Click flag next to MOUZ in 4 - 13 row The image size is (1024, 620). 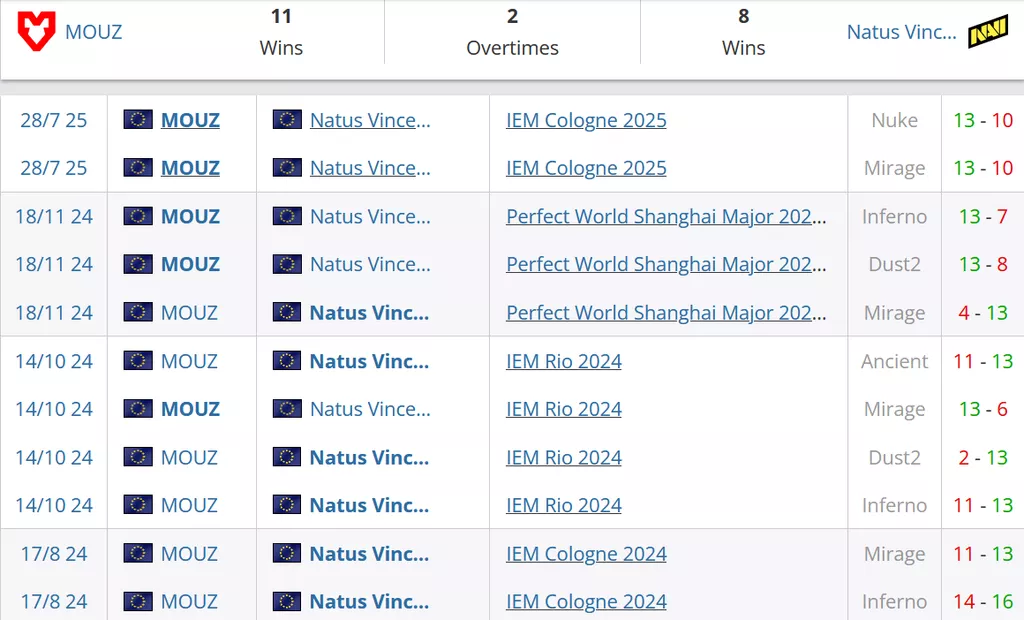click(138, 313)
